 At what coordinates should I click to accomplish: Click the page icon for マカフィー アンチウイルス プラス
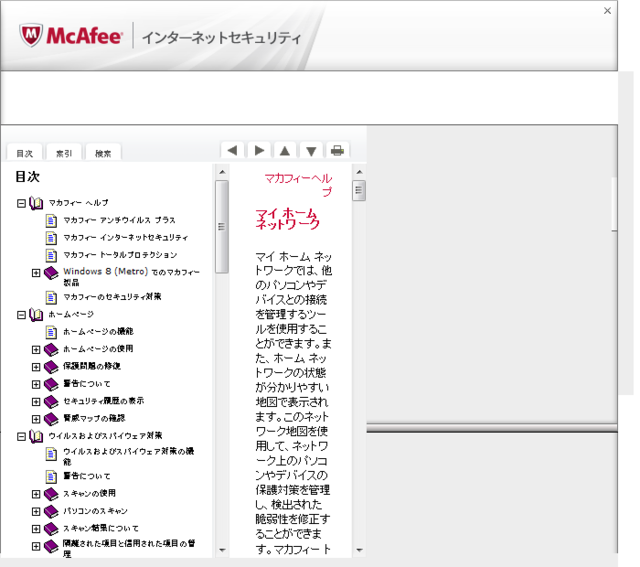51,220
